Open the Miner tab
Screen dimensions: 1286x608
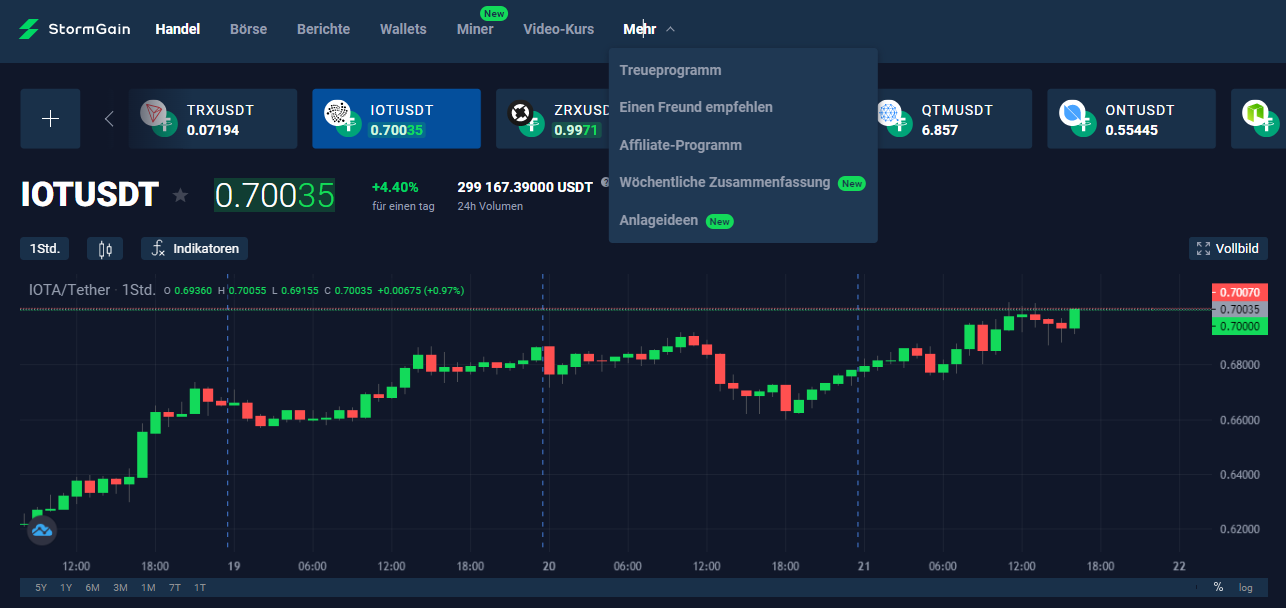475,29
